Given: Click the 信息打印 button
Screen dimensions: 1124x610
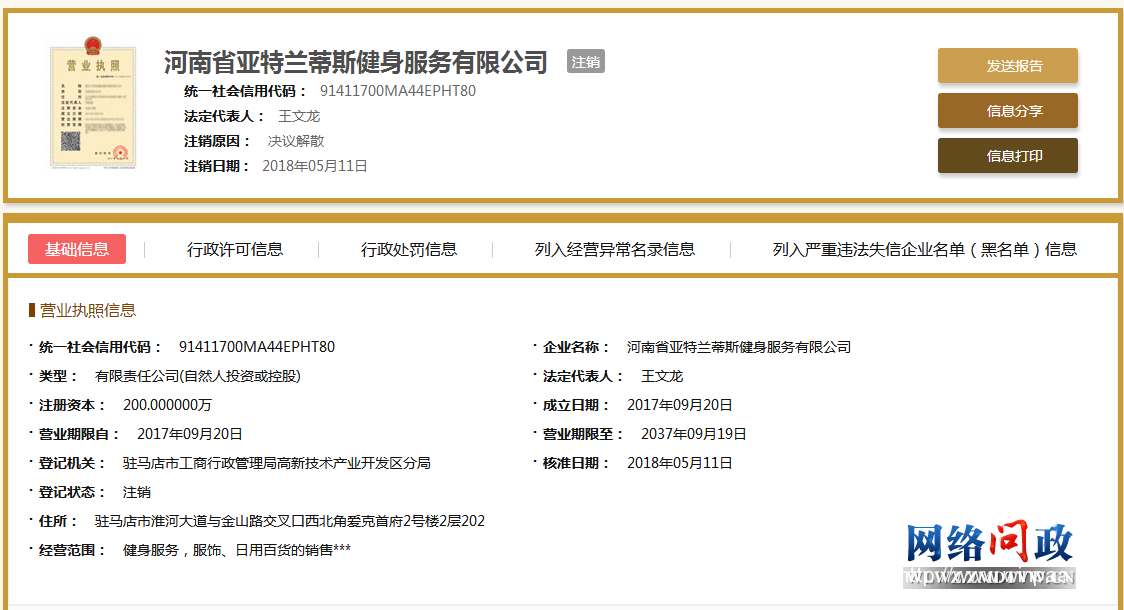Looking at the screenshot, I should tap(1007, 156).
